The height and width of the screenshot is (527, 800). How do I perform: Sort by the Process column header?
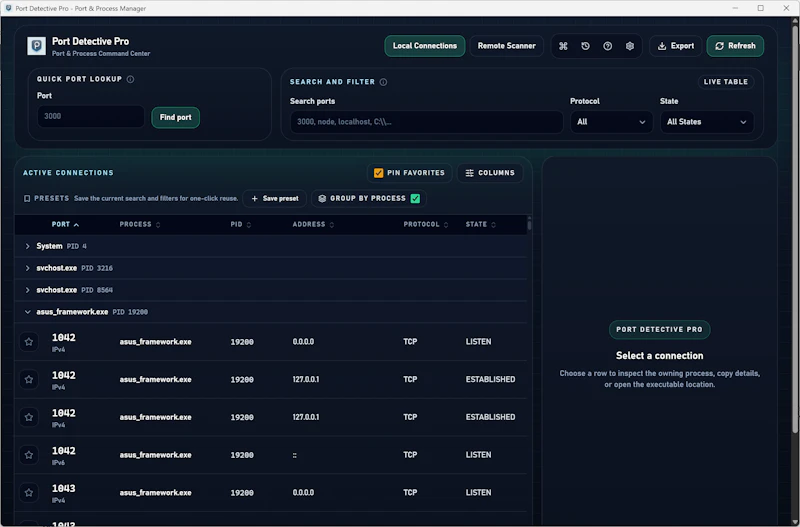coord(140,224)
